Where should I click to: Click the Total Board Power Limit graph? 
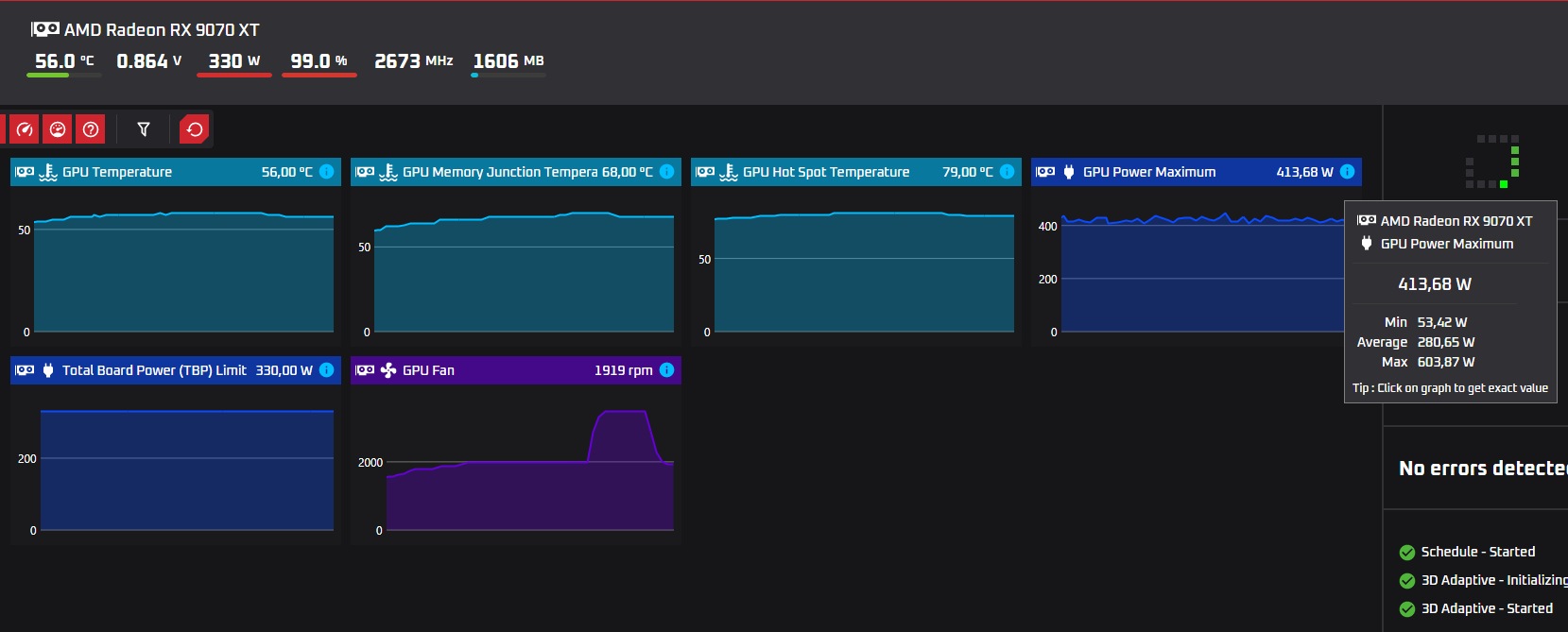click(187, 470)
